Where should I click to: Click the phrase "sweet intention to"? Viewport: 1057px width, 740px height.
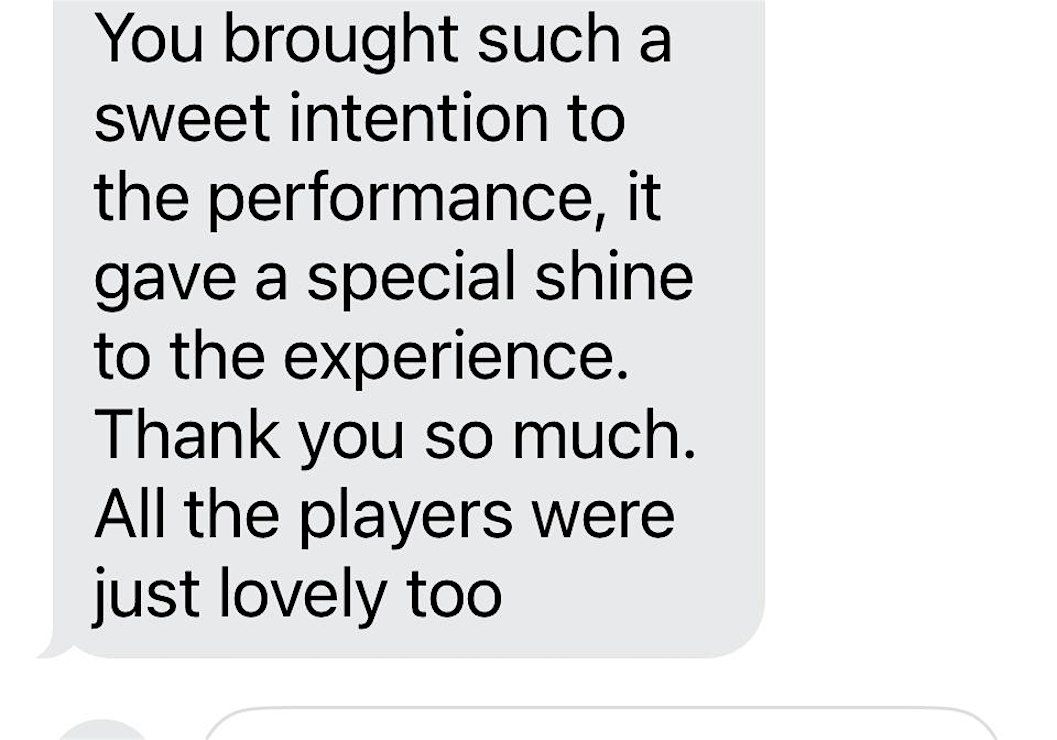(x=360, y=119)
